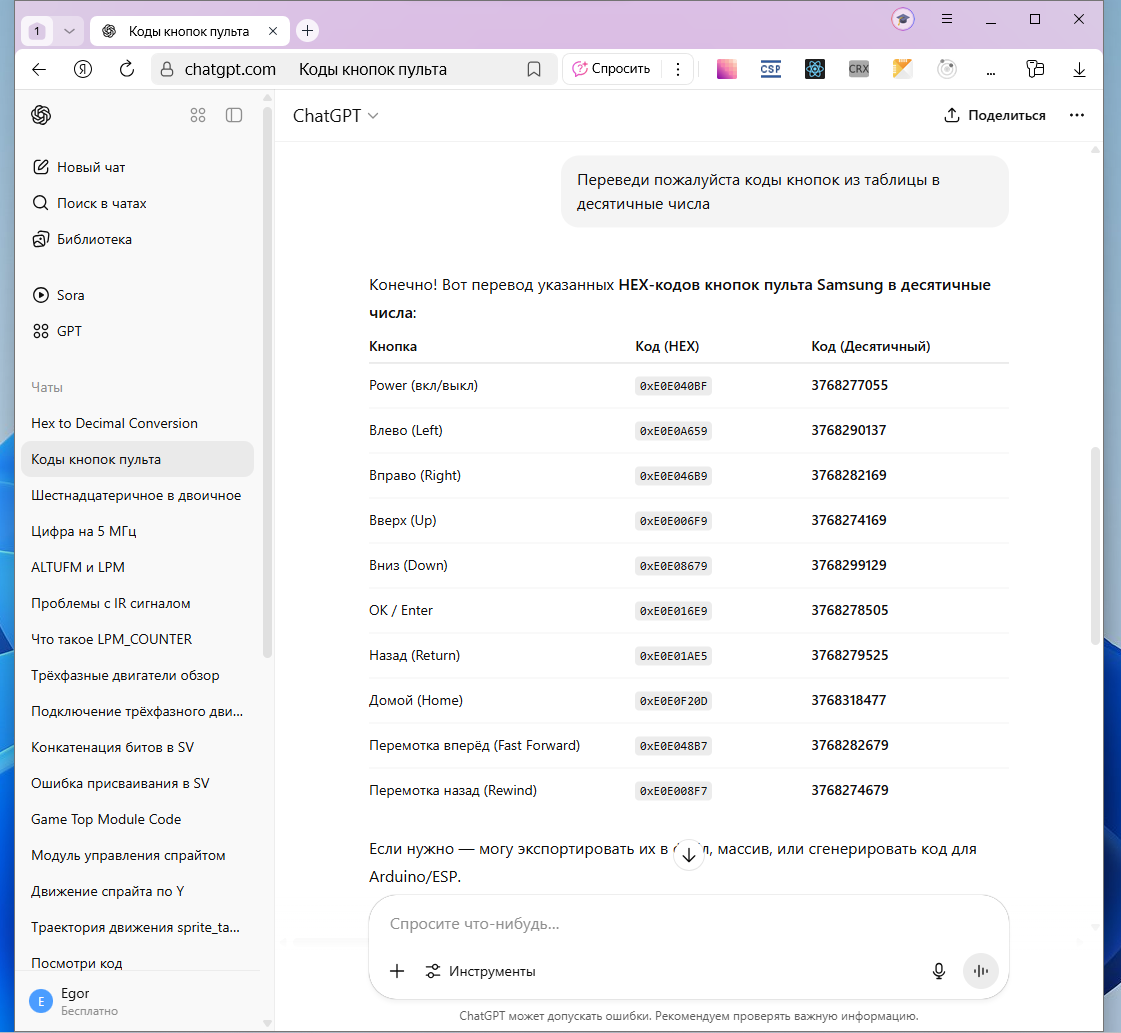Click the conversation vertical scrollbar
This screenshot has height=1033, width=1121.
pyautogui.click(x=1095, y=547)
